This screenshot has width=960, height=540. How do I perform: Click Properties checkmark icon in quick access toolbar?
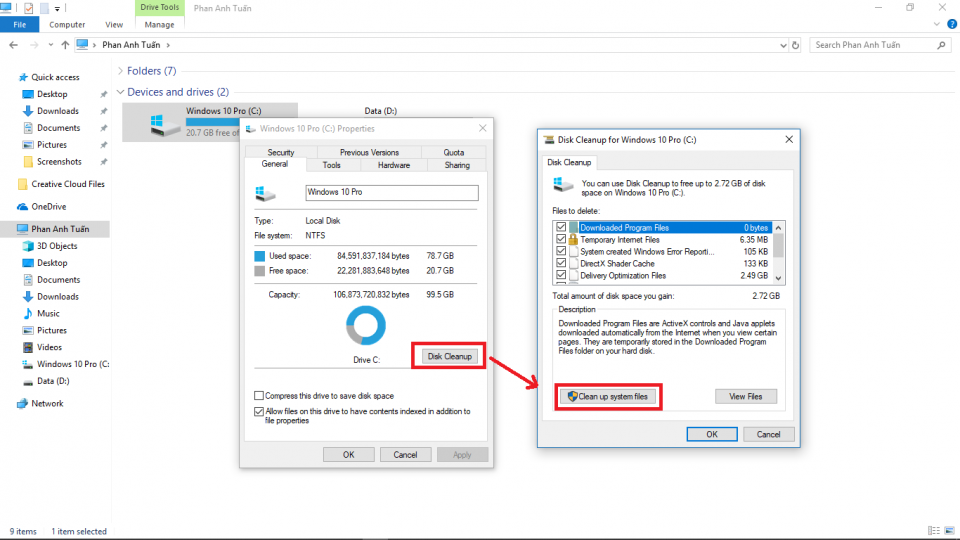(28, 9)
